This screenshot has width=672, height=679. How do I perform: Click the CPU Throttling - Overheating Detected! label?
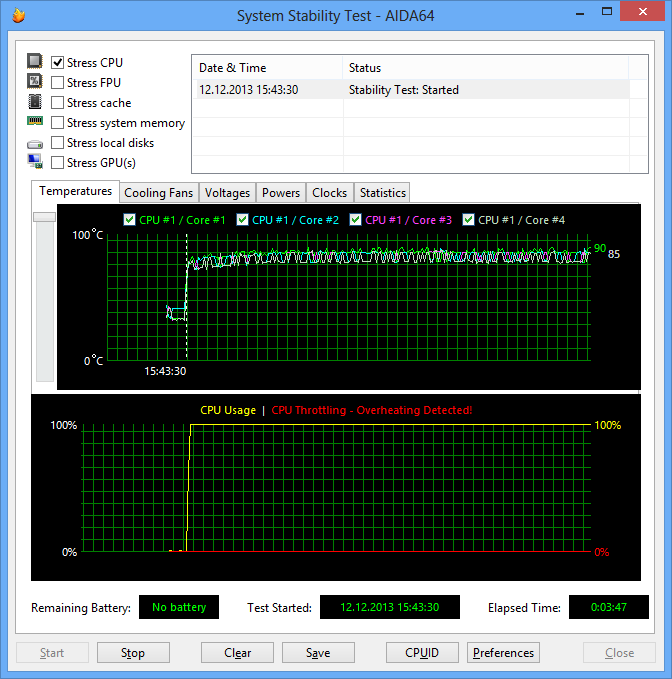click(372, 410)
